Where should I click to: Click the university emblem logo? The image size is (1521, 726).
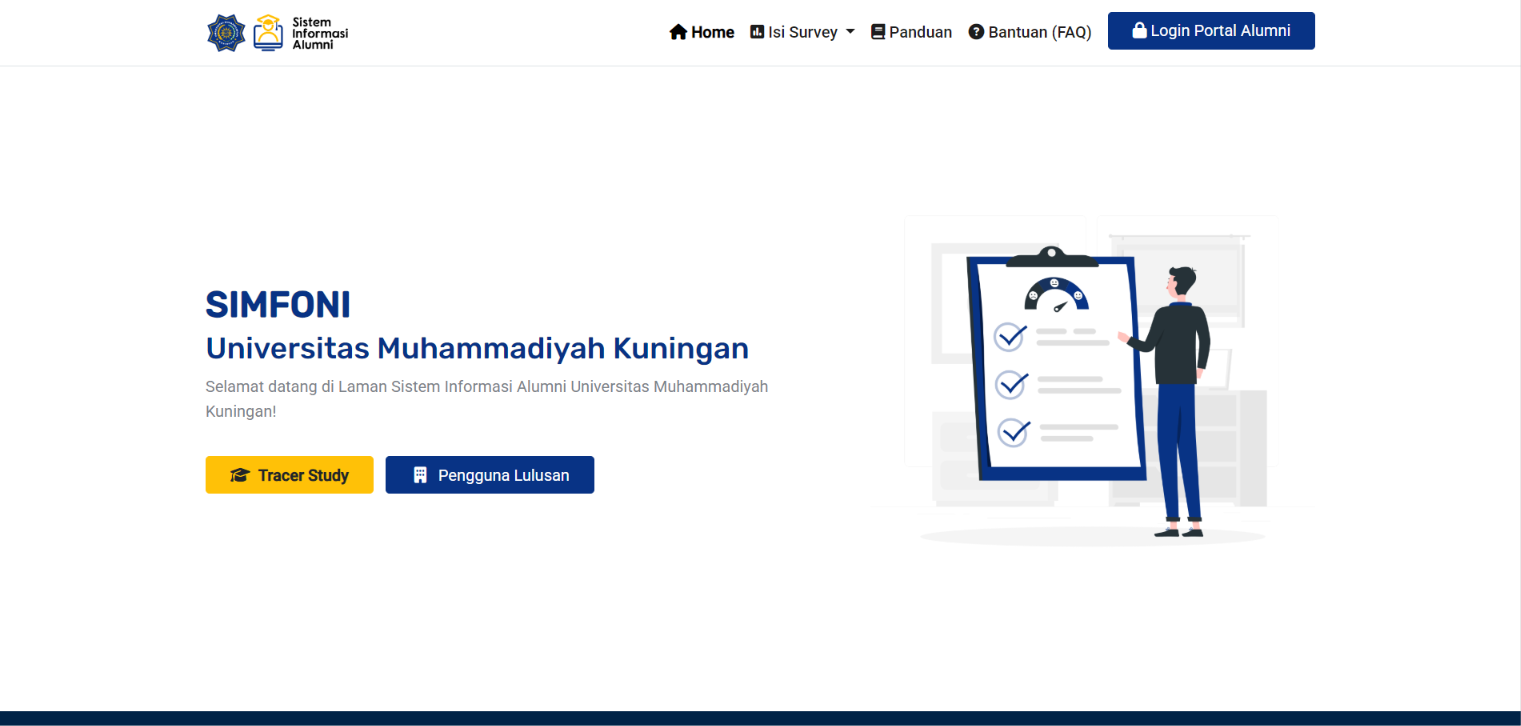[226, 33]
